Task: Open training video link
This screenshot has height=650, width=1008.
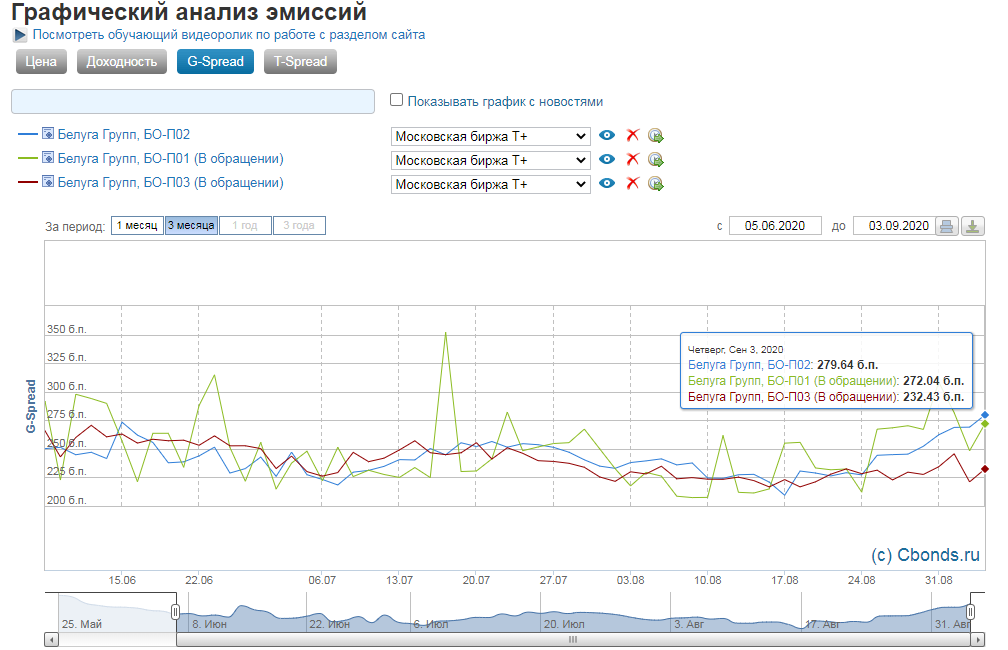Action: pyautogui.click(x=229, y=35)
